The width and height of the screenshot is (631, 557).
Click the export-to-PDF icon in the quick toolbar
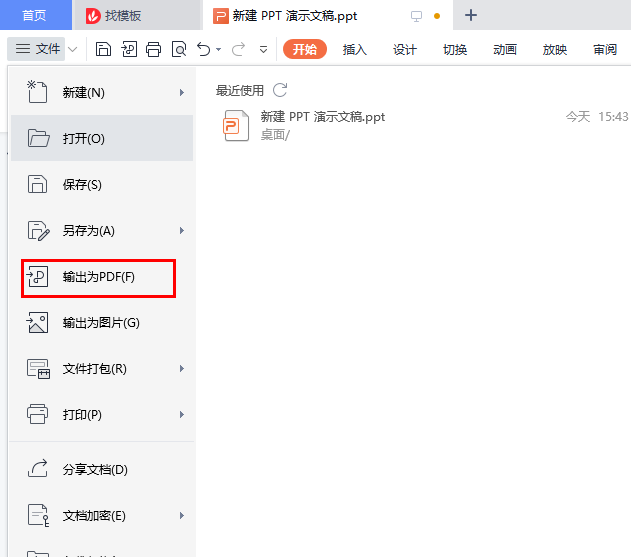129,50
